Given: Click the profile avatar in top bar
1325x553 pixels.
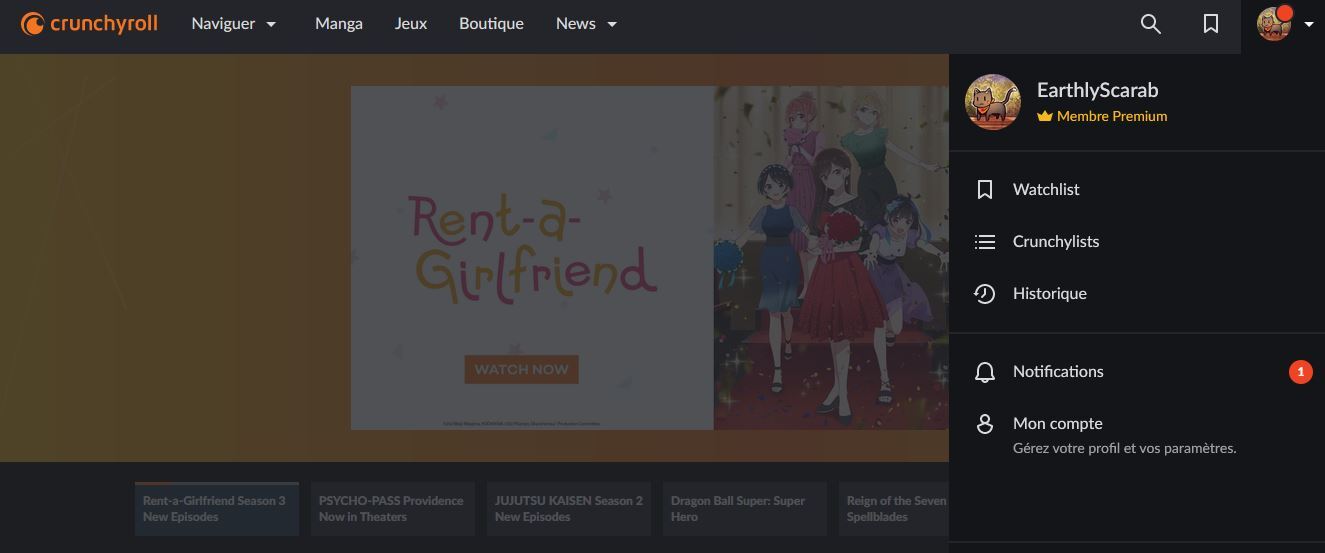Looking at the screenshot, I should pos(1274,23).
